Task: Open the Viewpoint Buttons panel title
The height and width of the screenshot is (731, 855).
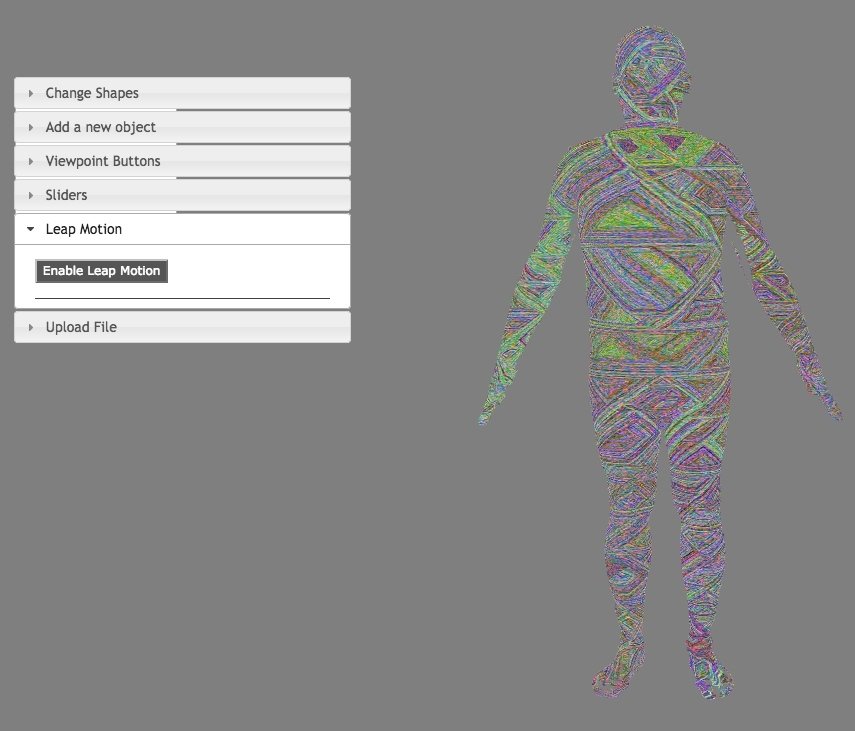Action: 103,161
